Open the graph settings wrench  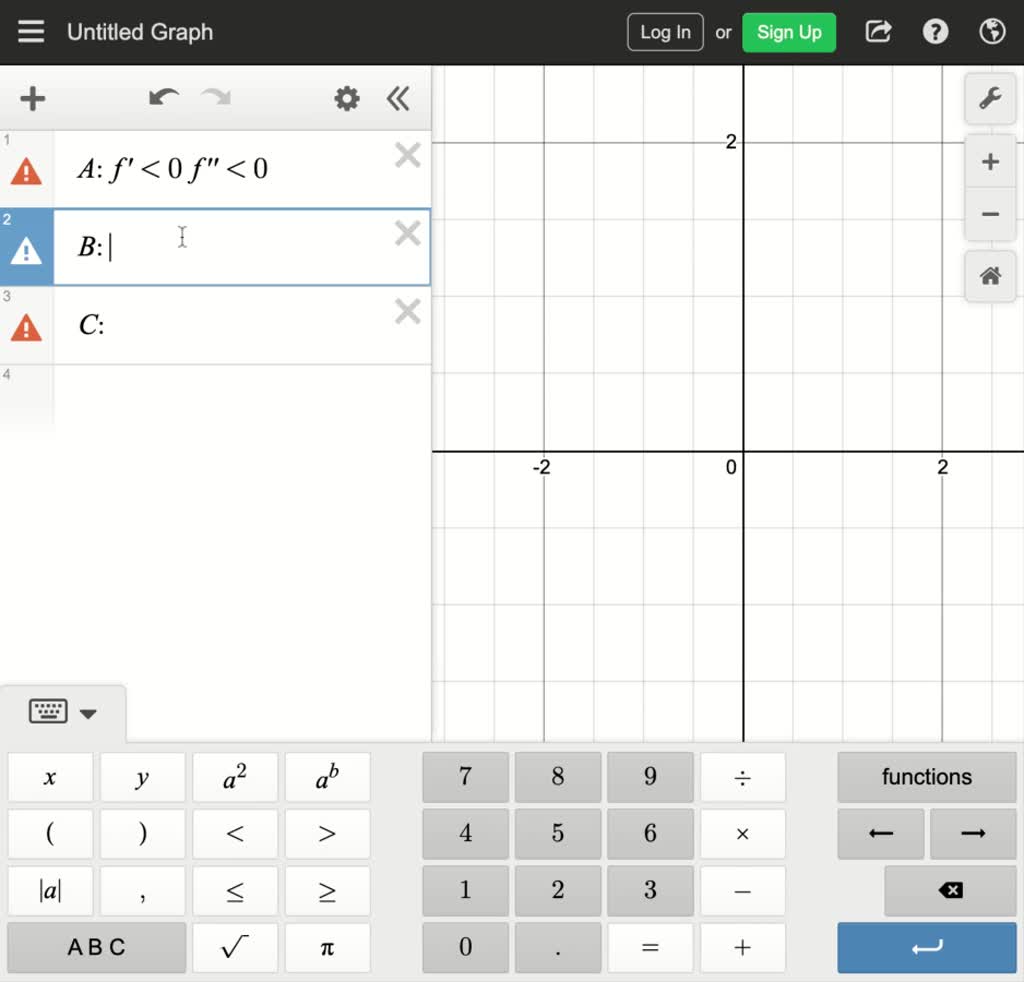pyautogui.click(x=989, y=99)
